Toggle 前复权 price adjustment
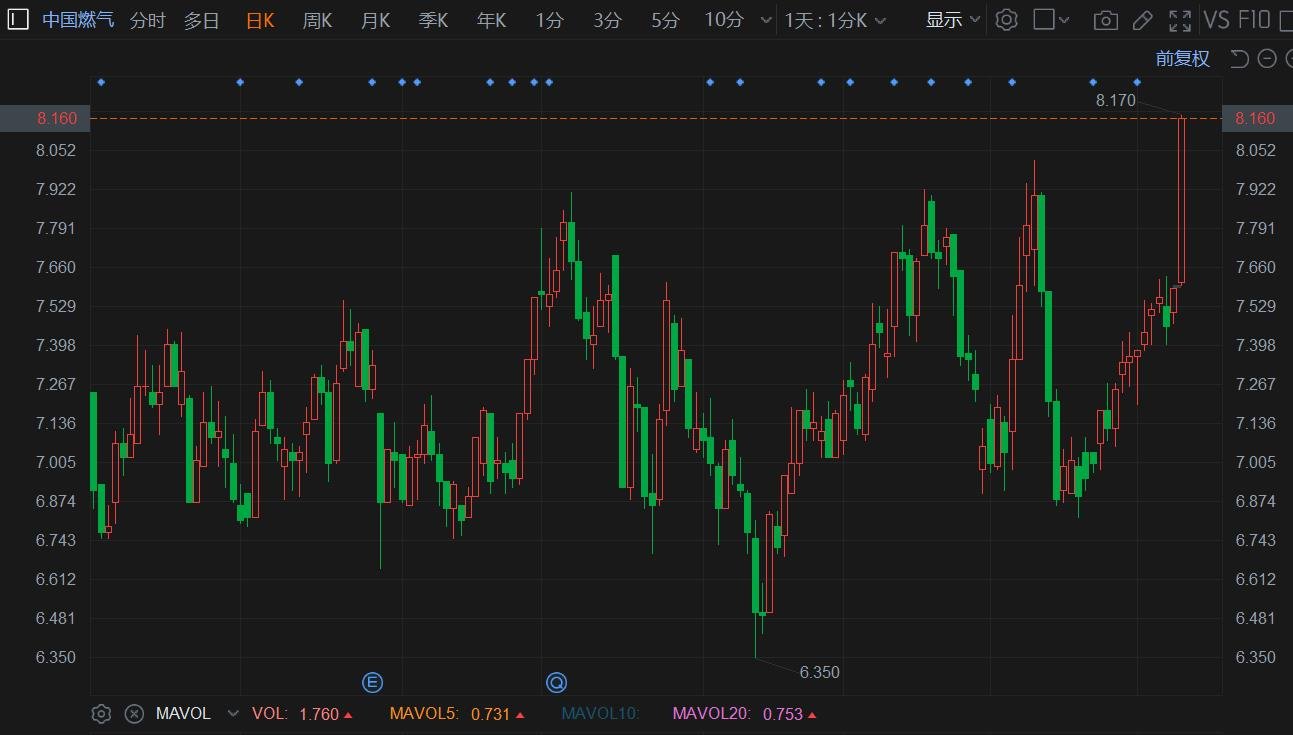1293x735 pixels. (1183, 58)
